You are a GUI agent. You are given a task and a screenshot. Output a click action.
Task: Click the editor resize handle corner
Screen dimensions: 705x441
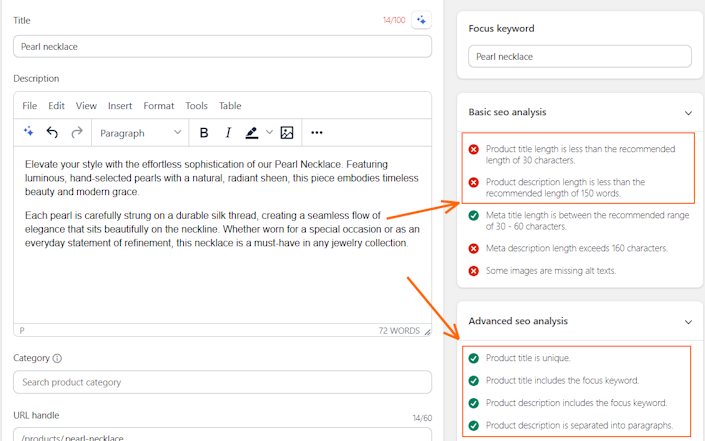pyautogui.click(x=427, y=332)
